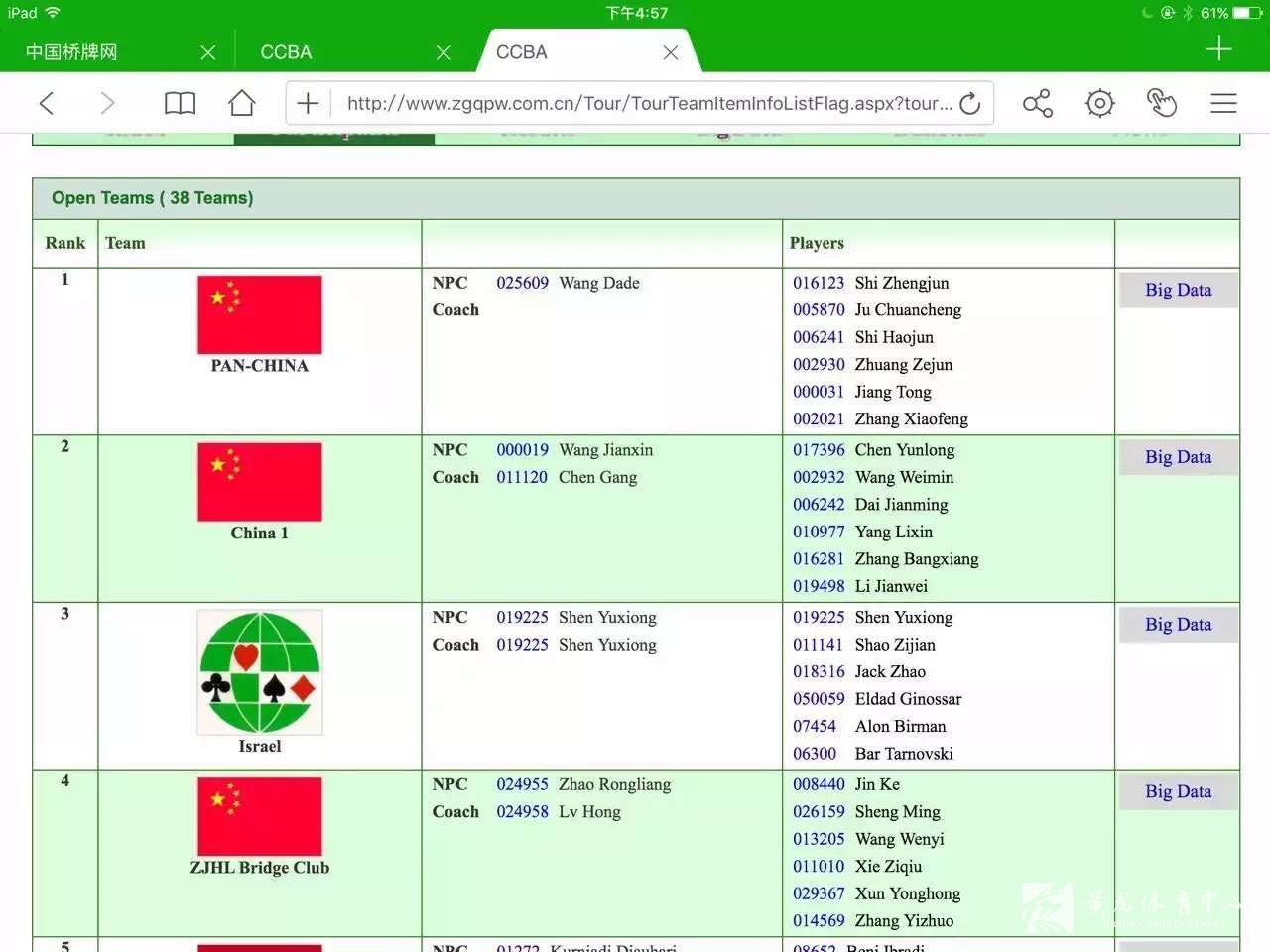Screen dimensions: 1270x952
Task: Open the bookmarks book icon
Action: 180,102
